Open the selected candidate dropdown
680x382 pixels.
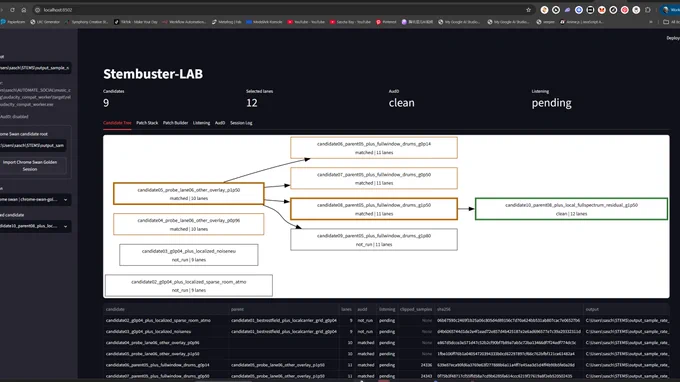(x=35, y=226)
